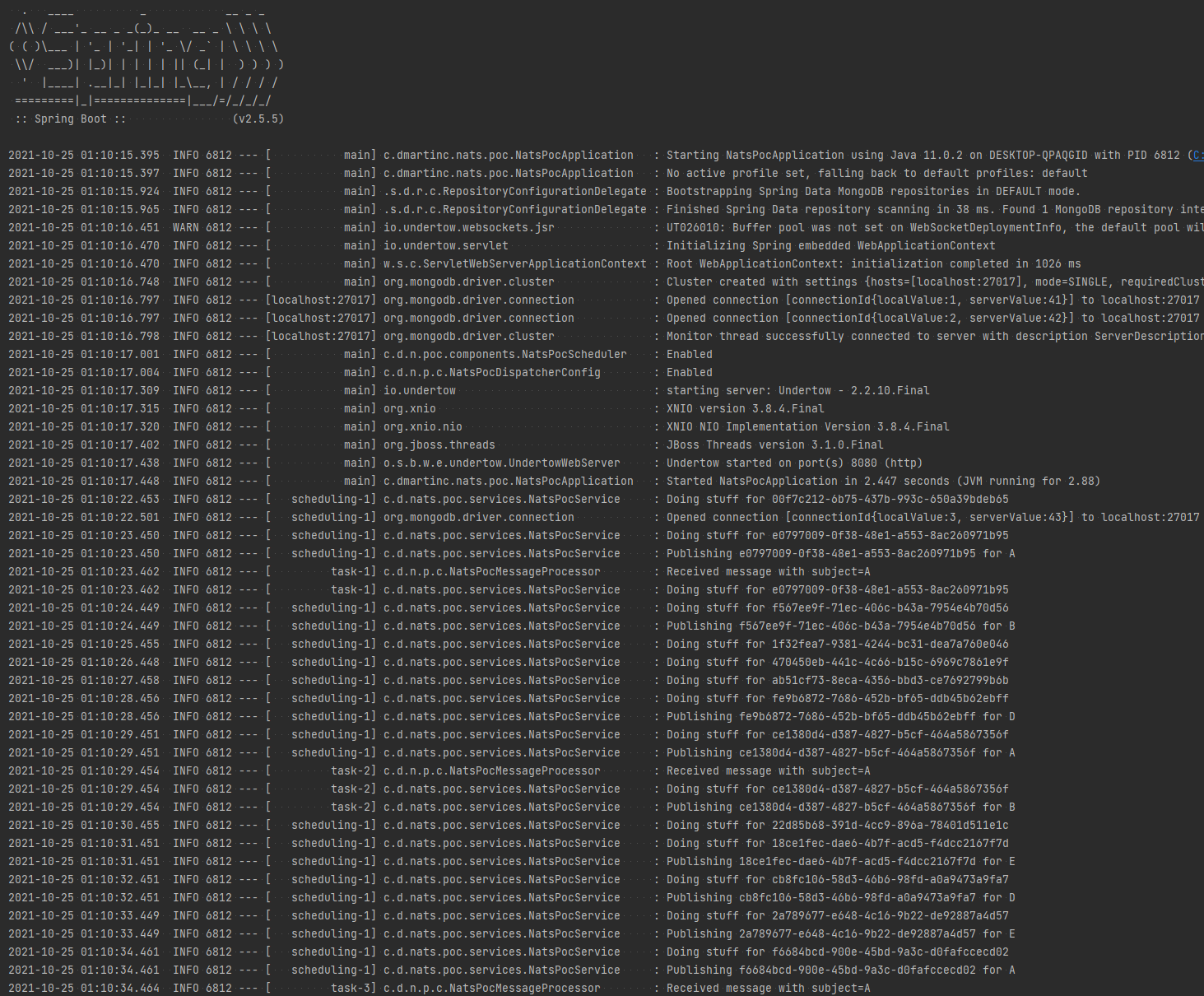Image resolution: width=1204 pixels, height=996 pixels.
Task: Select 'Opened connection' message with serverValue:42
Action: point(933,319)
